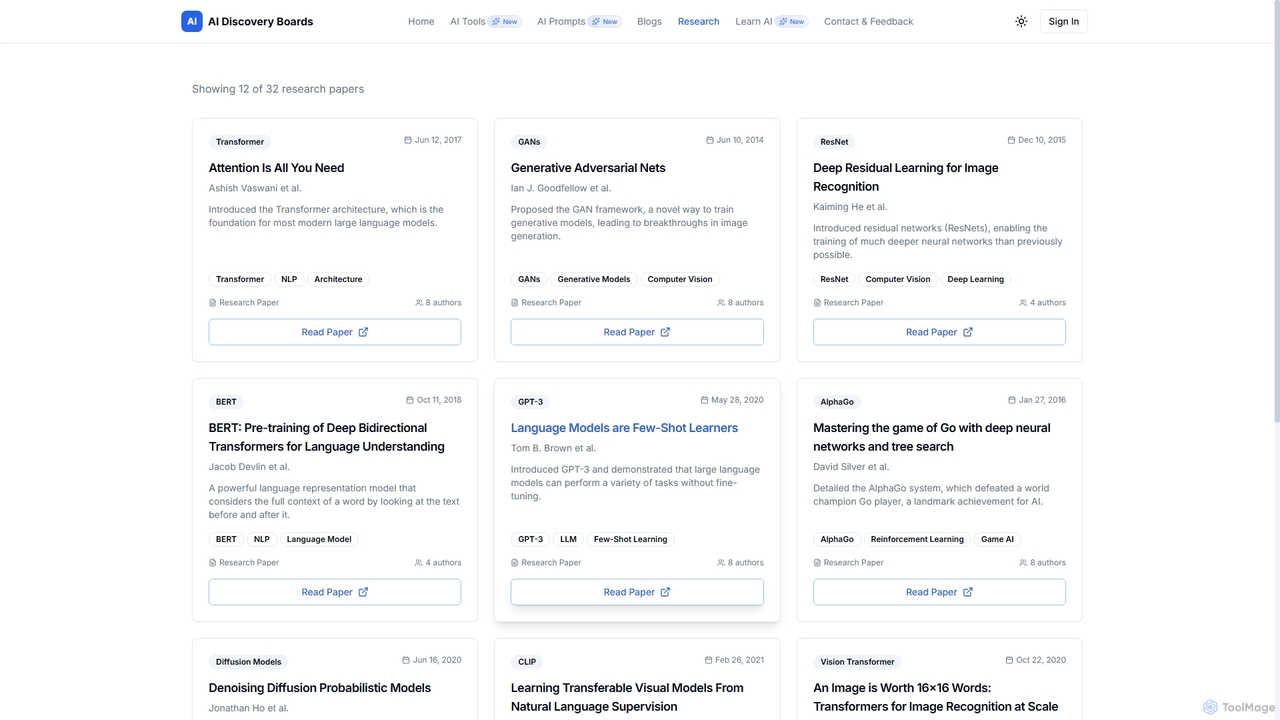Image resolution: width=1280 pixels, height=720 pixels.
Task: Open Language Models are Few-Shot Learners title
Action: tap(624, 428)
